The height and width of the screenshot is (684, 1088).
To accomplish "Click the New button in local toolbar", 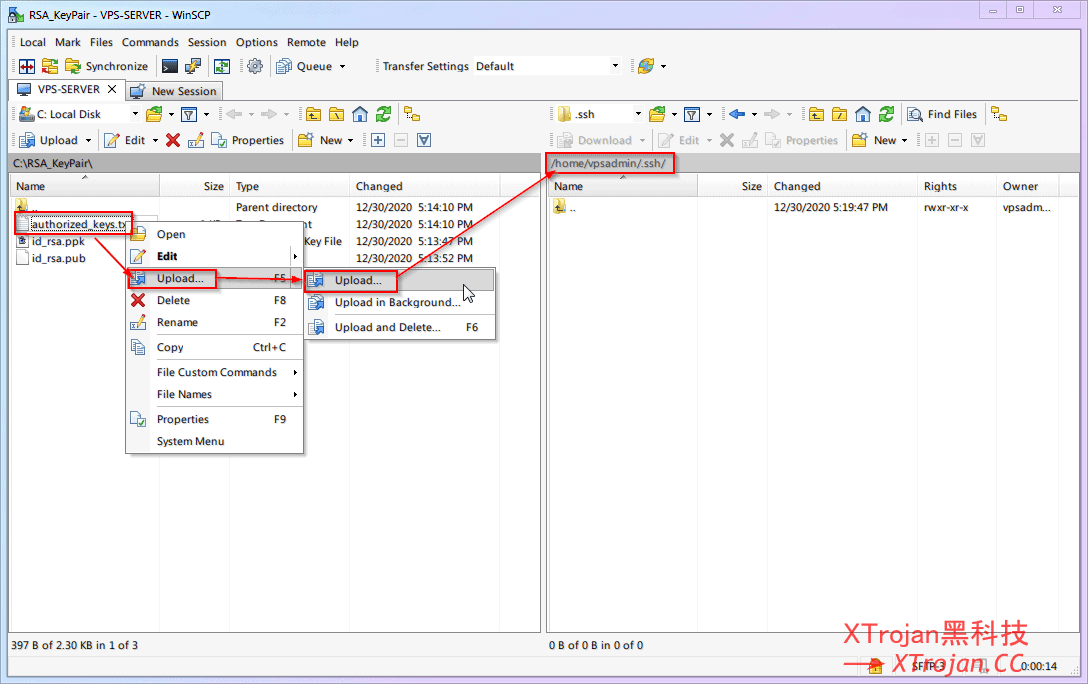I will click(x=320, y=140).
